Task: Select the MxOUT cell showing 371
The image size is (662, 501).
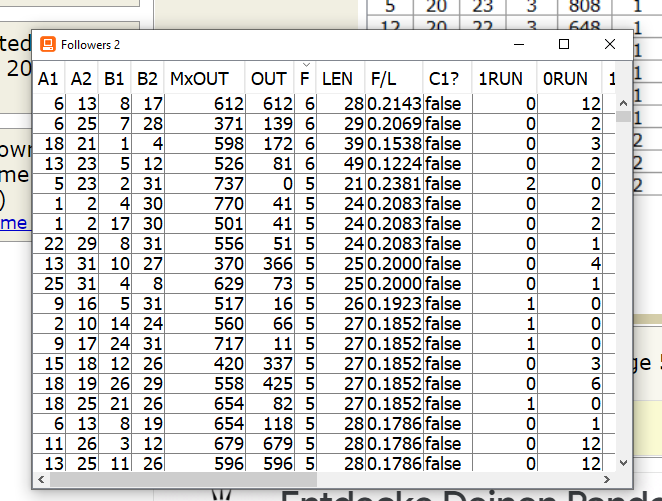Action: [204, 124]
